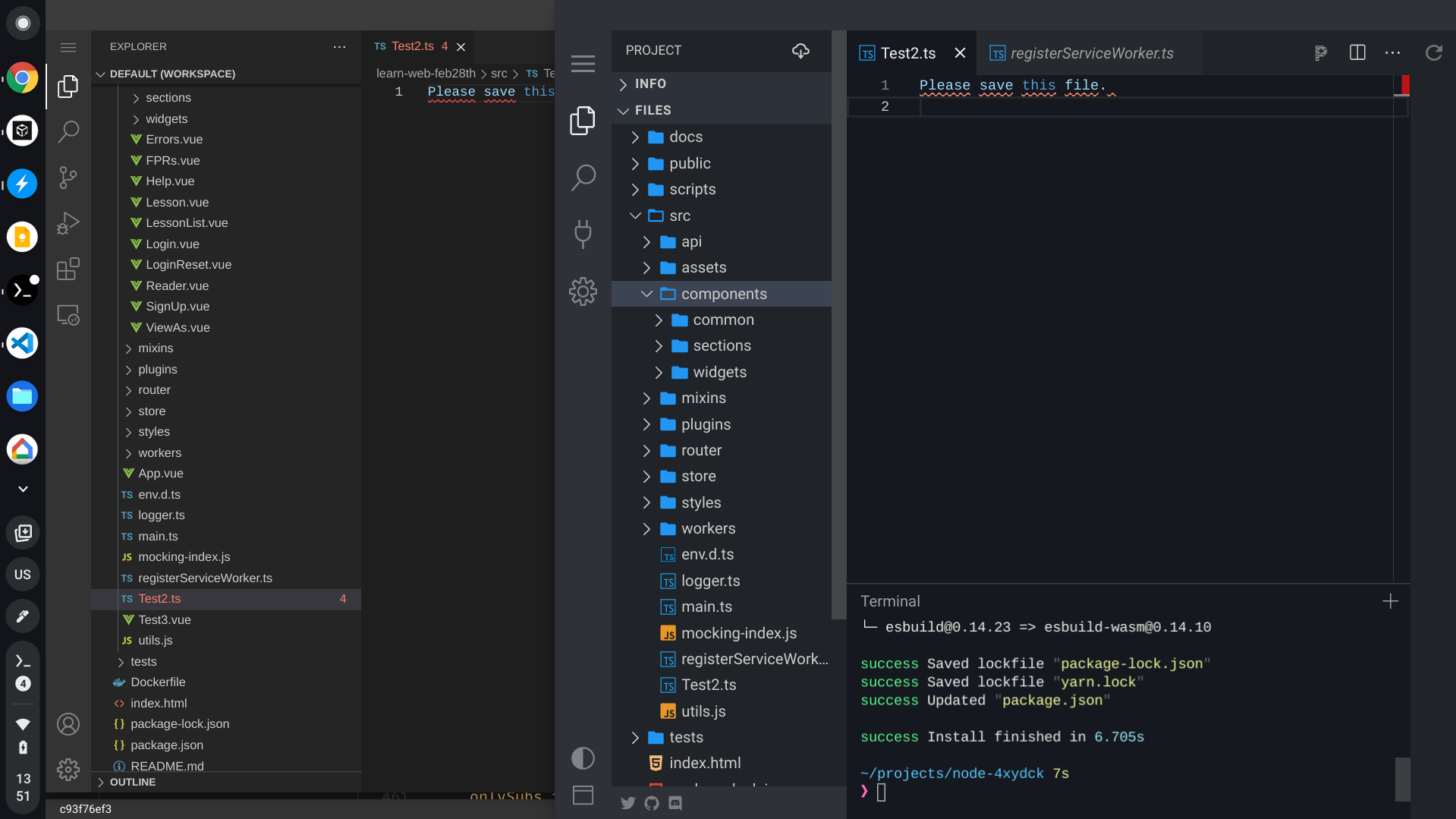Select the Test2.ts tab

[x=907, y=53]
